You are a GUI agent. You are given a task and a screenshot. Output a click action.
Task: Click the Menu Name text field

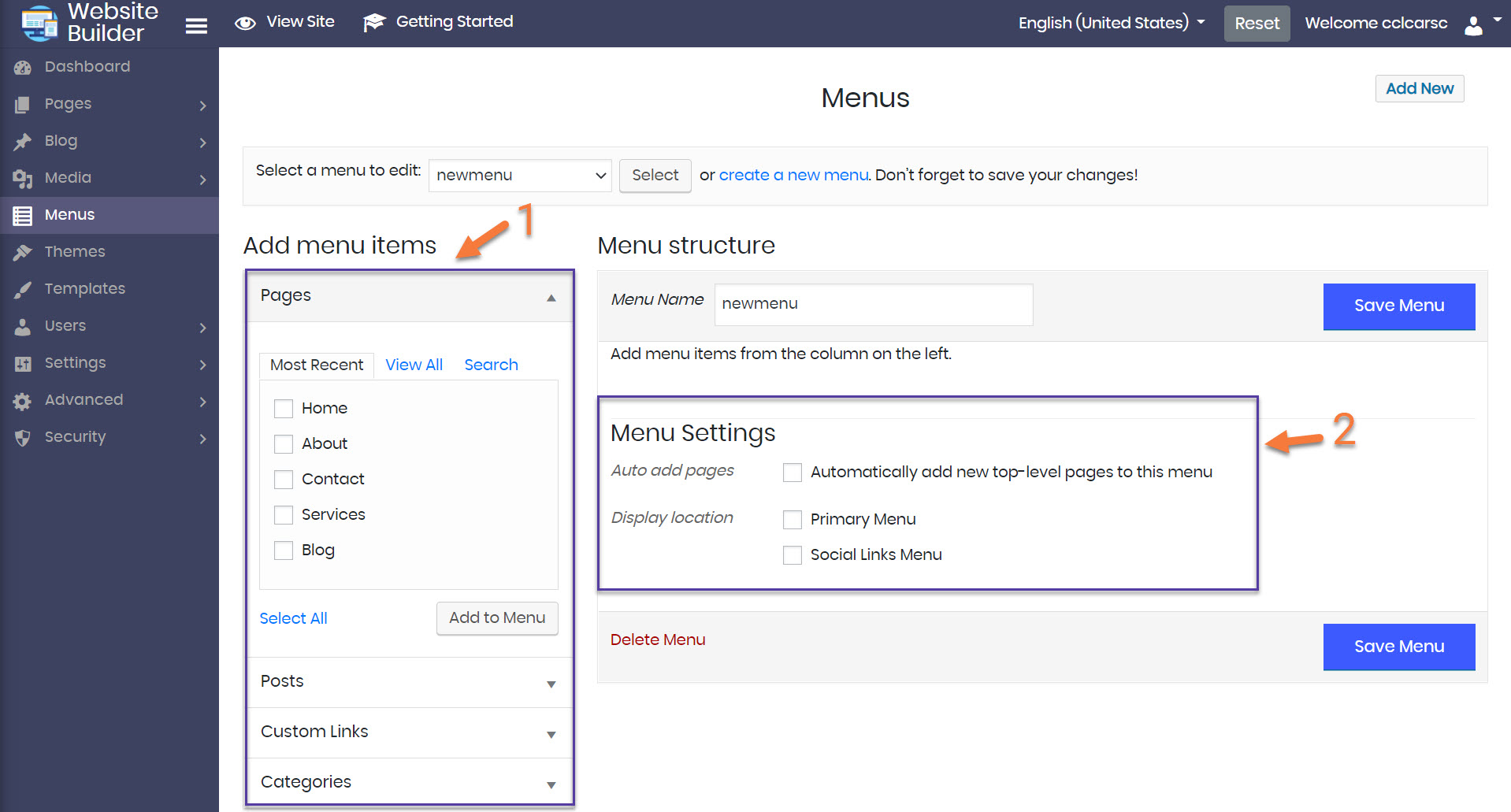pyautogui.click(x=873, y=304)
